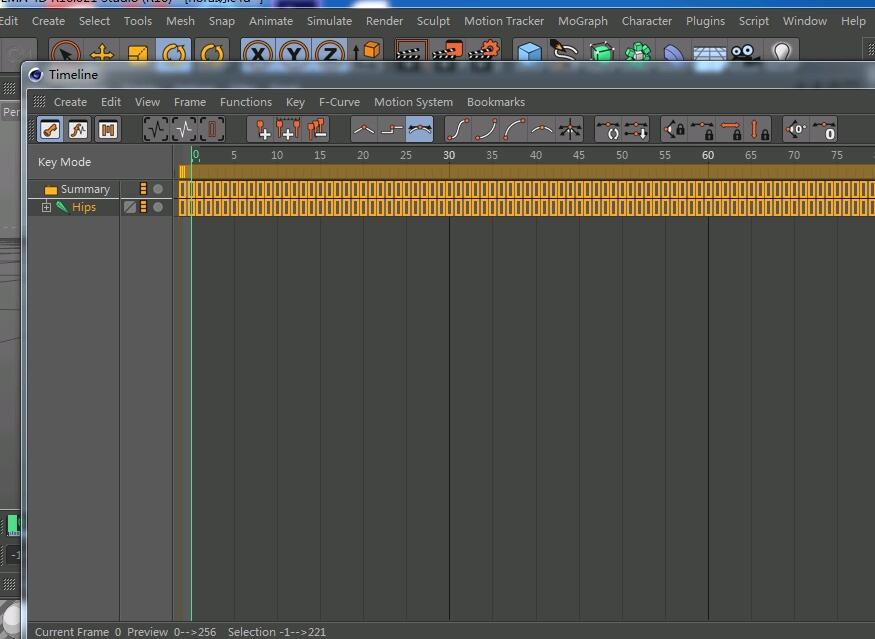Open the MoGraph main menu
This screenshot has height=639, width=875.
(583, 21)
